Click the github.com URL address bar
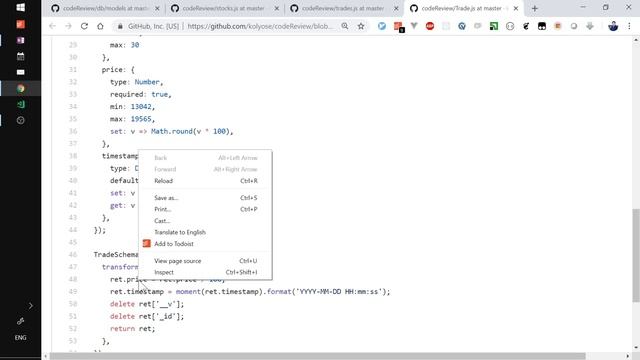The image size is (640, 360). pyautogui.click(x=260, y=26)
